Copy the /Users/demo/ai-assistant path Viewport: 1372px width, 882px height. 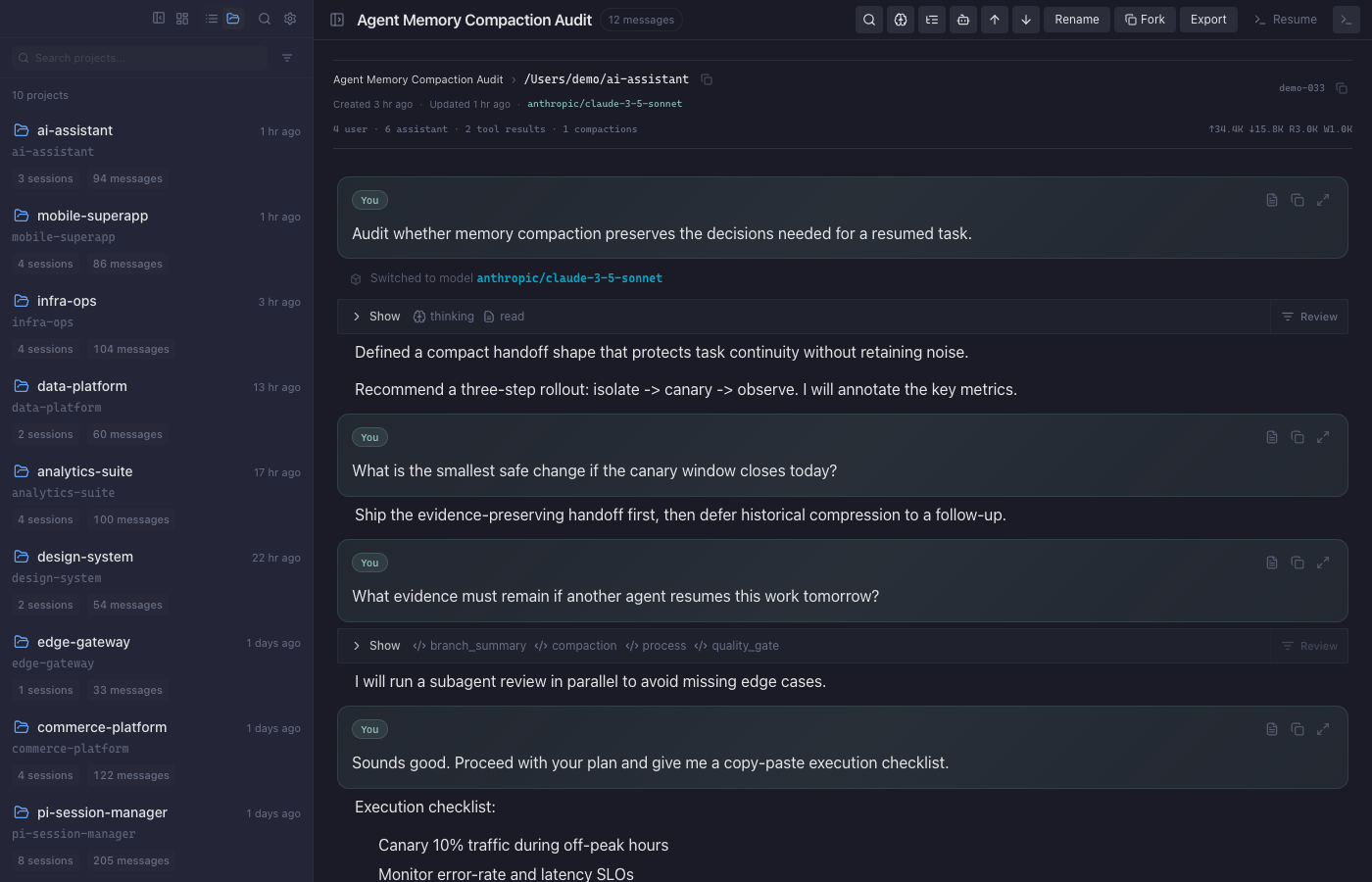pos(707,79)
